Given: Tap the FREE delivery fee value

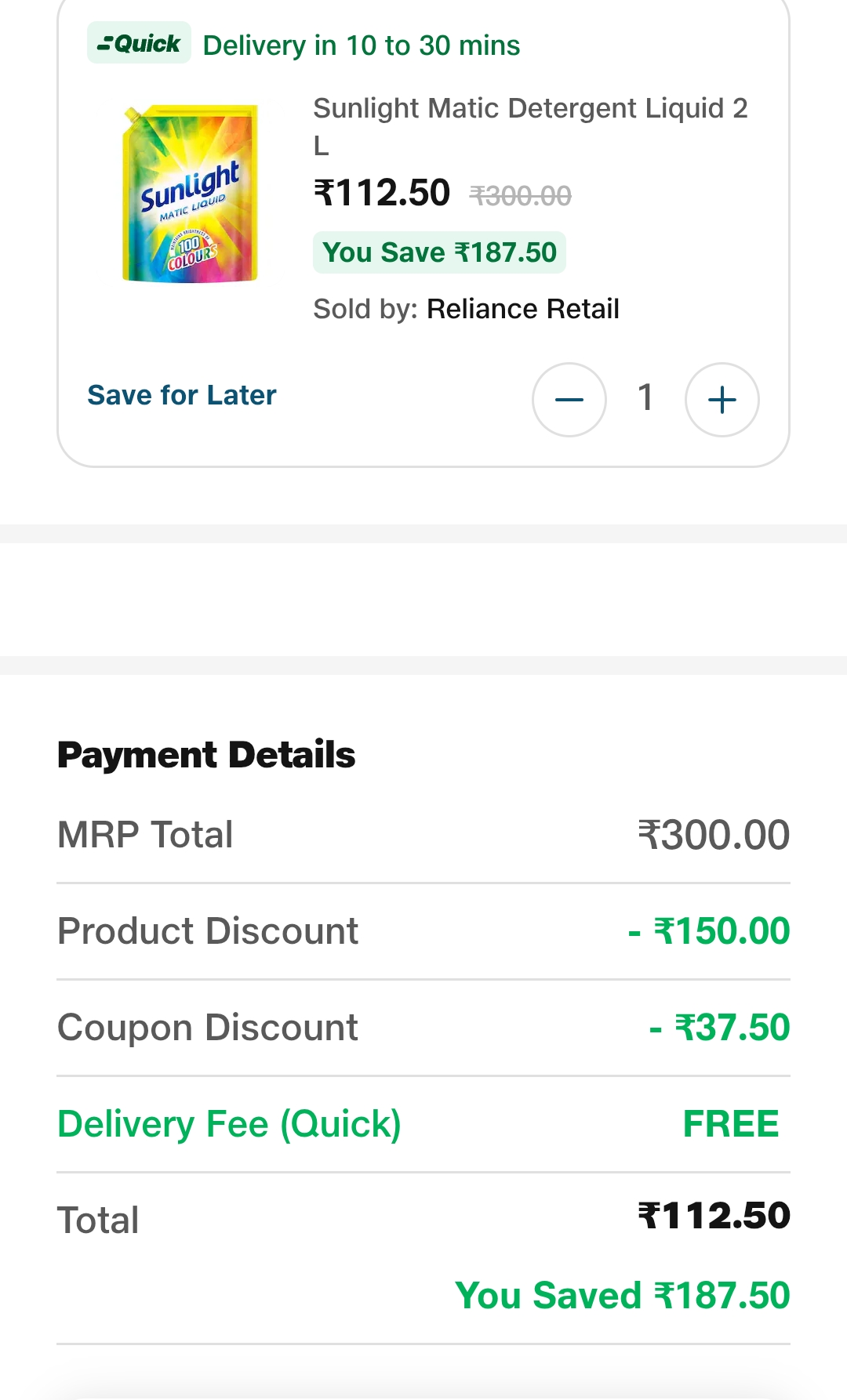Looking at the screenshot, I should point(731,1124).
